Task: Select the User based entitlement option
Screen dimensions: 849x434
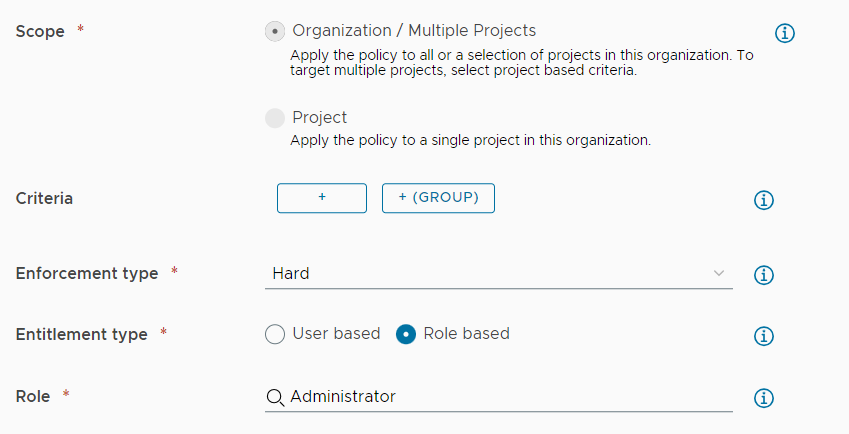Action: click(275, 334)
